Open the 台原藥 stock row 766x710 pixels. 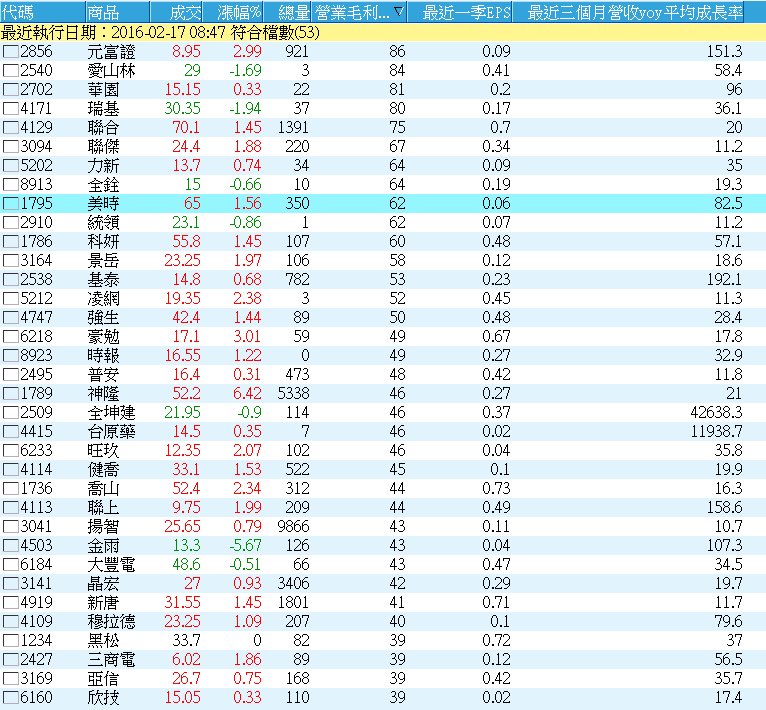coord(110,431)
